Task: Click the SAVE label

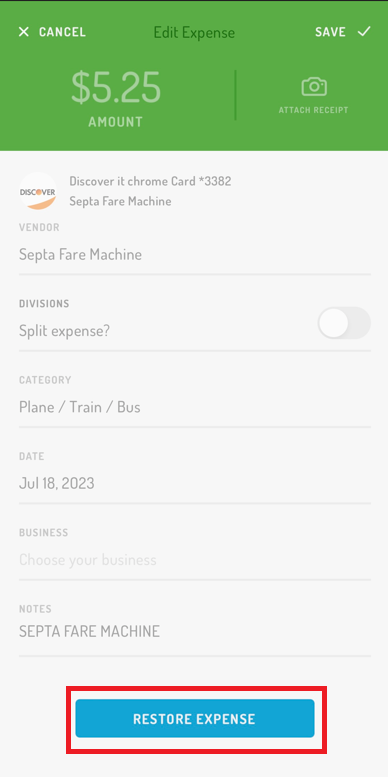Action: click(x=331, y=32)
